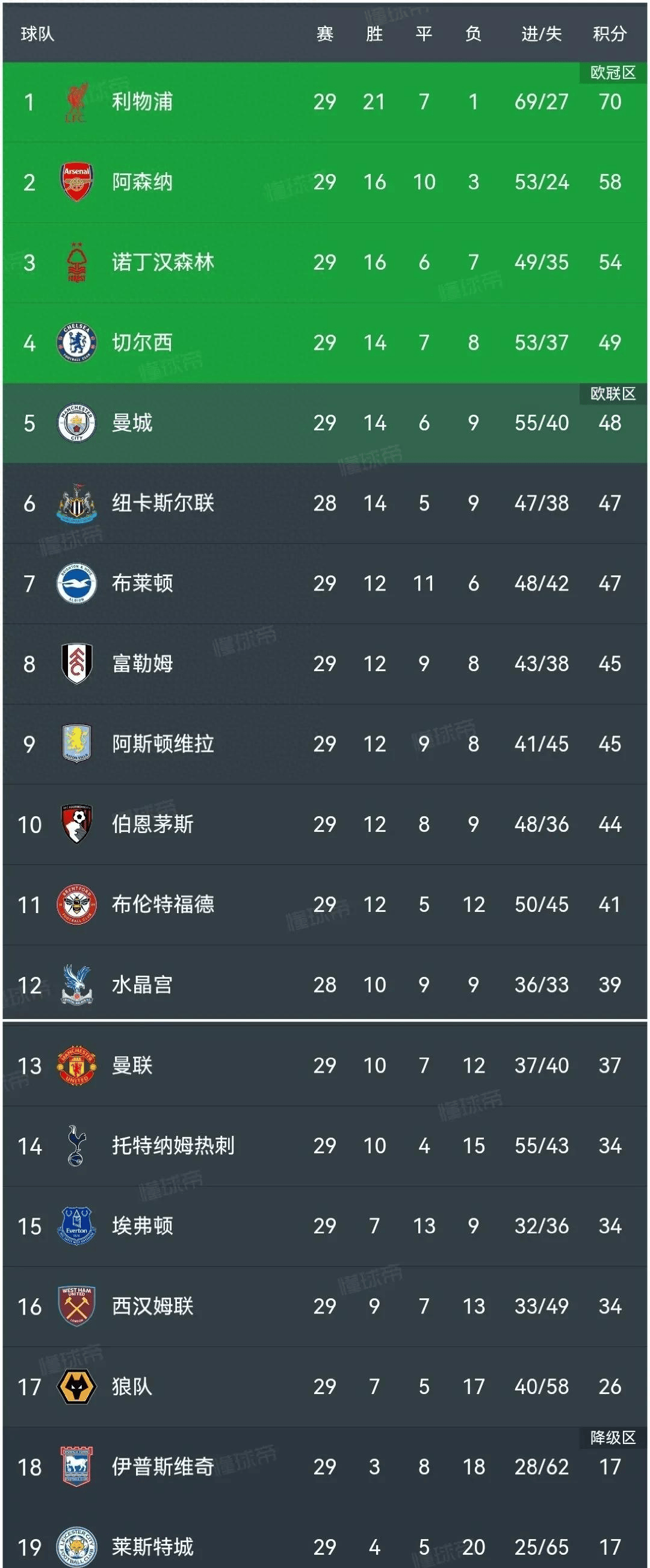This screenshot has width=650, height=1568.
Task: Click the 进/失 column header
Action: tap(541, 34)
